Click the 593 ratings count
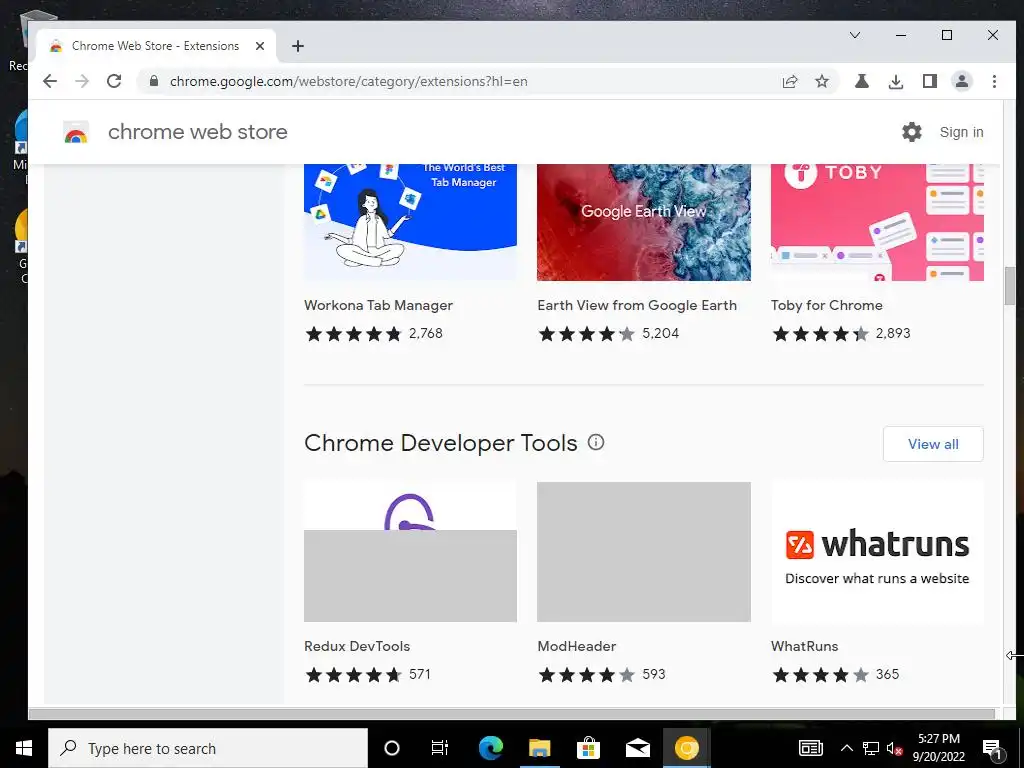The image size is (1024, 768). click(654, 674)
